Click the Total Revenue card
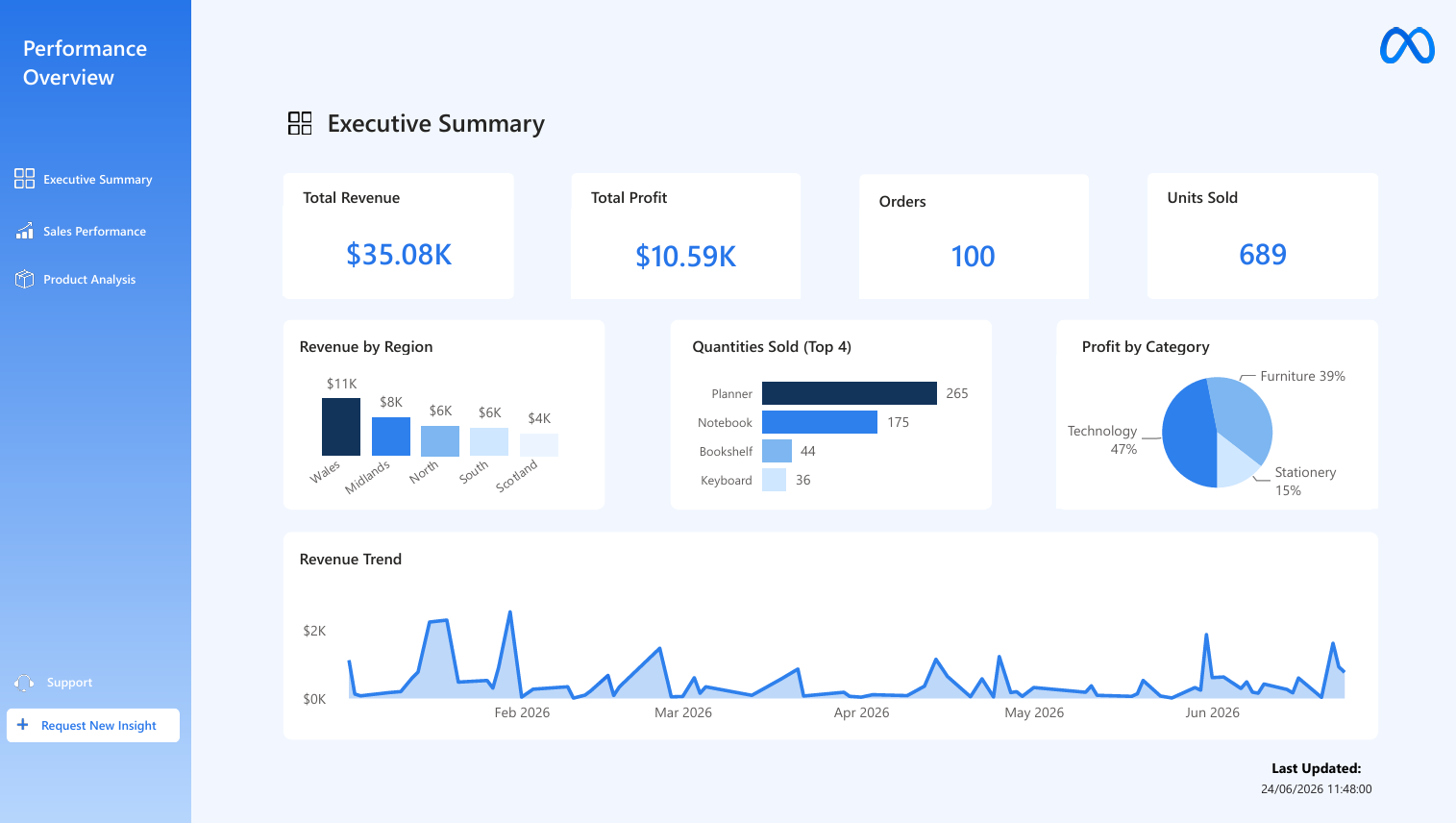 (x=398, y=236)
